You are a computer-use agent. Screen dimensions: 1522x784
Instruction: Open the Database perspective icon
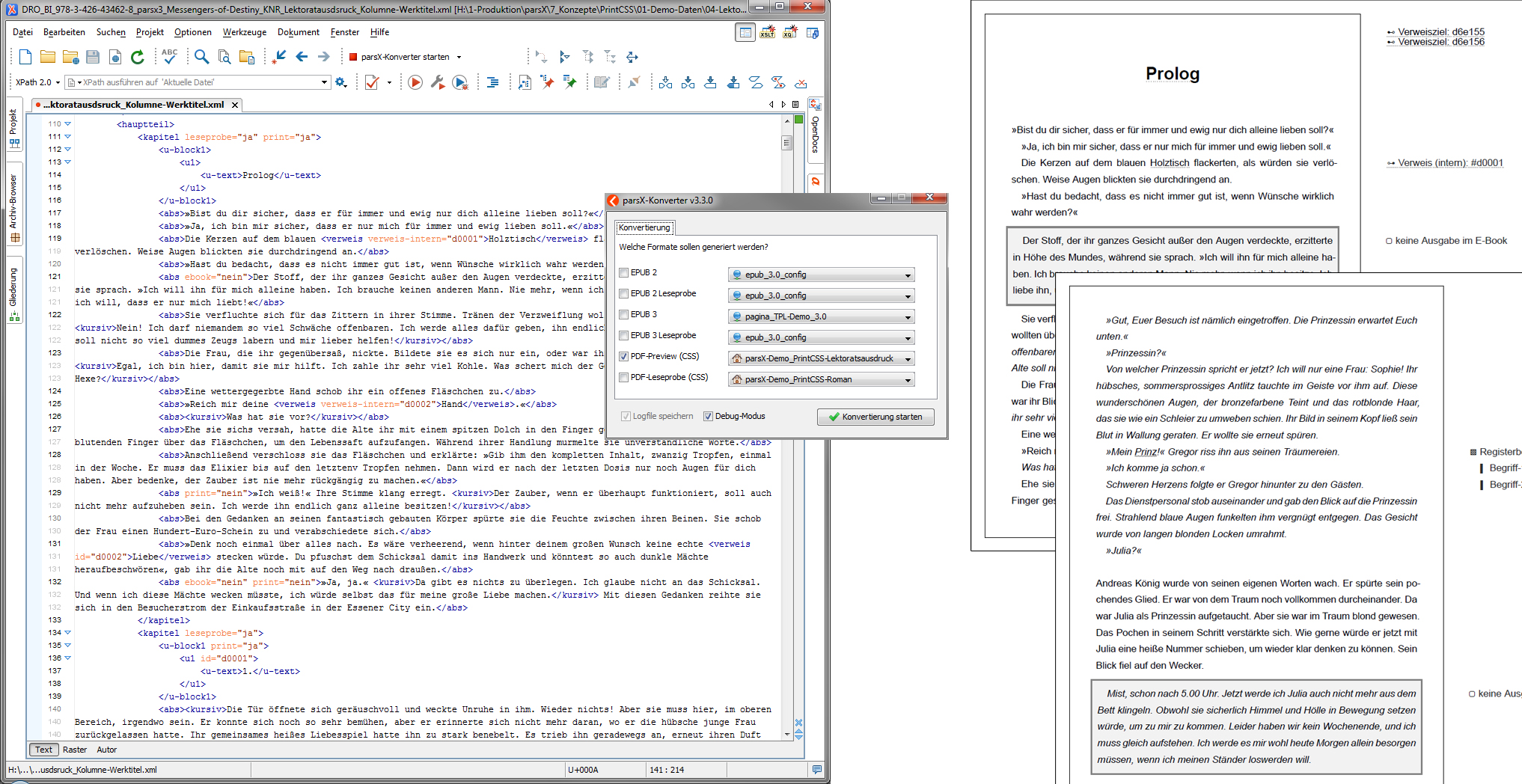point(813,32)
